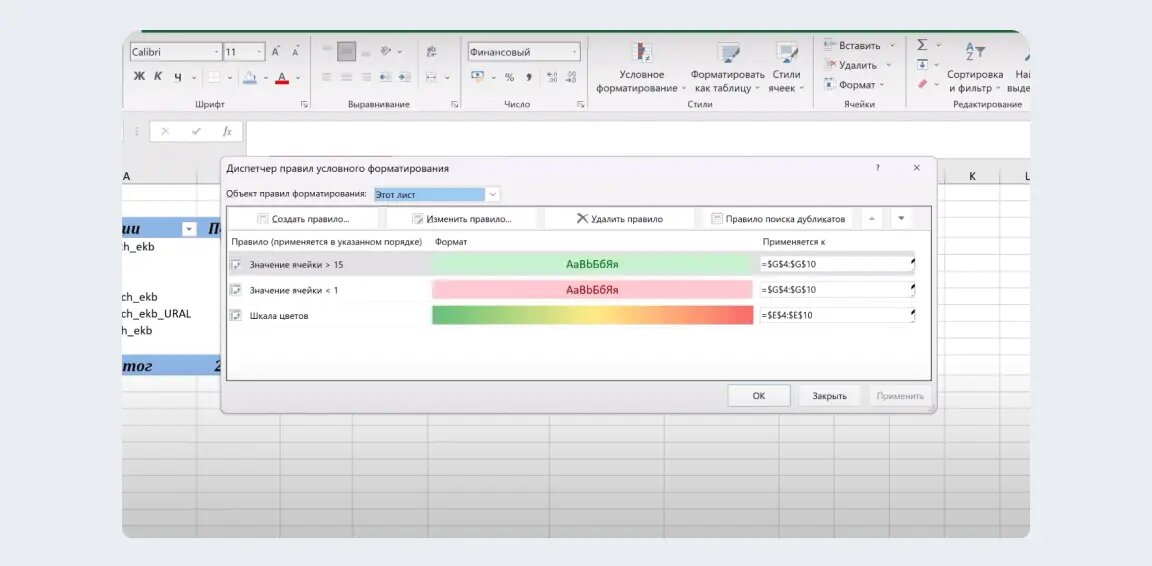This screenshot has width=1152, height=566.
Task: Decrease decimal places
Action: pos(571,77)
